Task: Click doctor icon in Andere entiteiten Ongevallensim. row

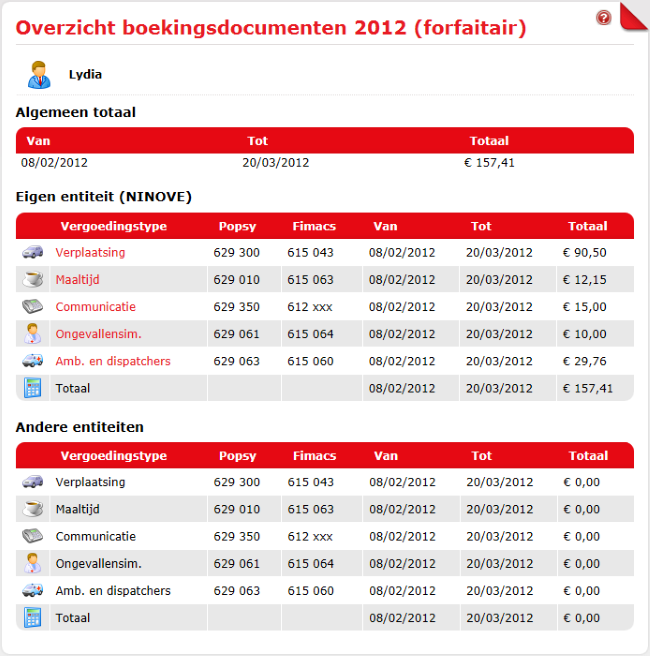Action: 33,563
